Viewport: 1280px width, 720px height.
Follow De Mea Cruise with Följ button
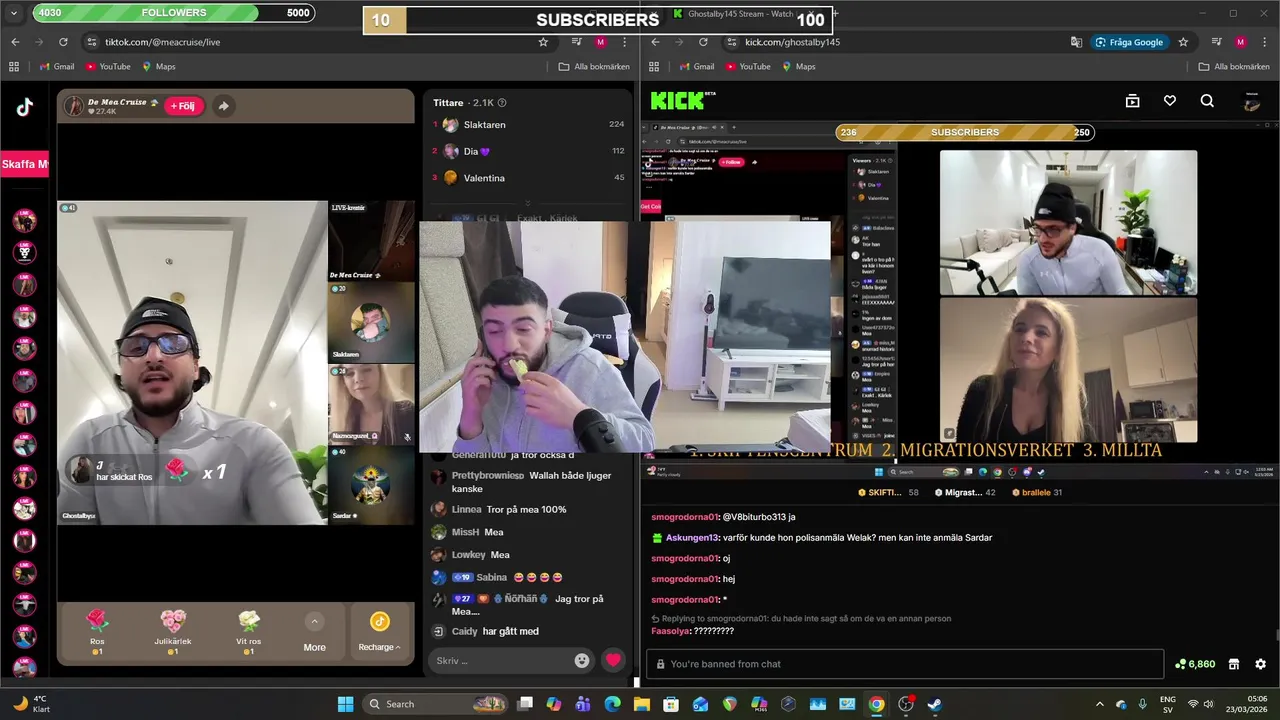point(184,106)
